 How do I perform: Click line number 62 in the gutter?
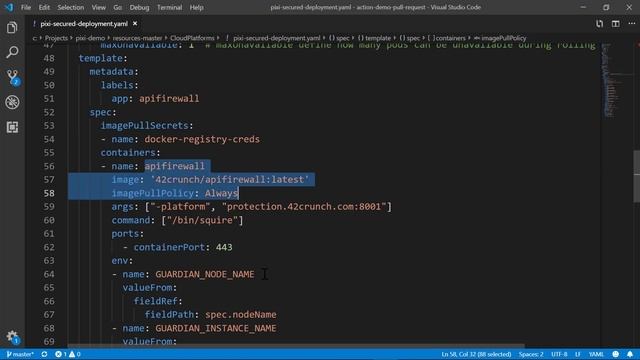49,247
